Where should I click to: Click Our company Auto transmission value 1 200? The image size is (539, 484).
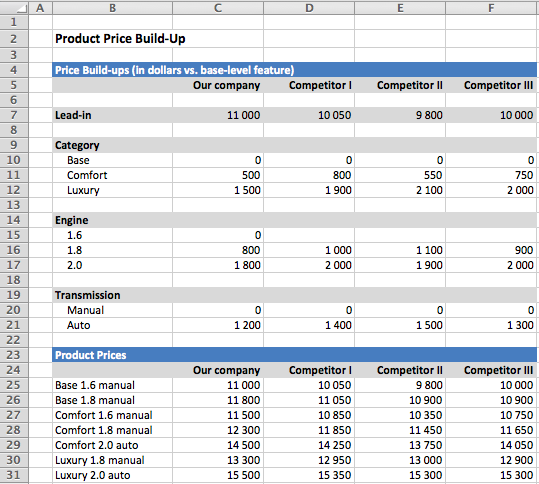(x=218, y=325)
